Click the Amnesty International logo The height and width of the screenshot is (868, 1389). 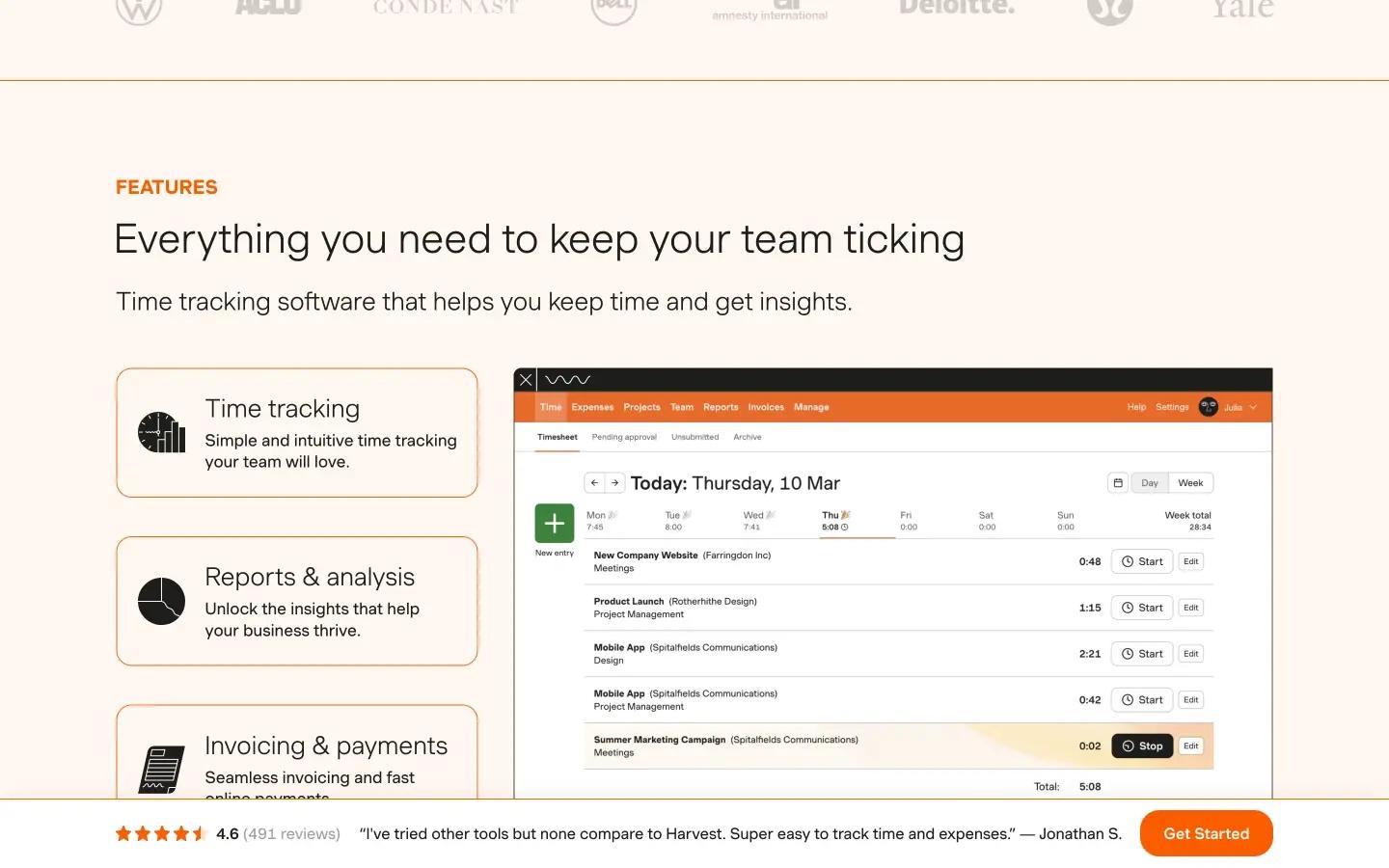pyautogui.click(x=770, y=10)
